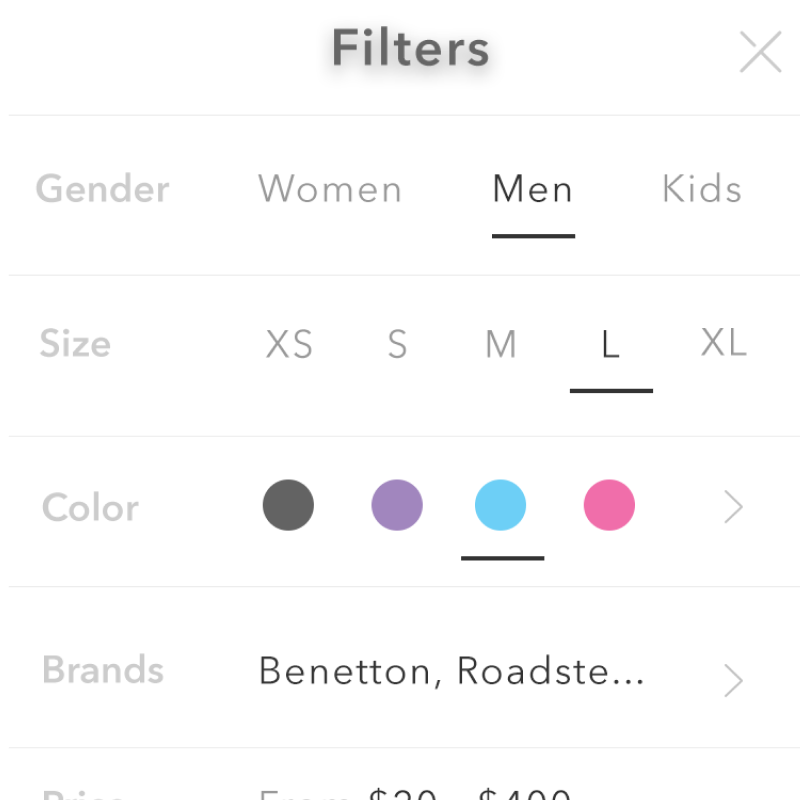Select the Men gender option
The width and height of the screenshot is (800, 800).
[532, 189]
